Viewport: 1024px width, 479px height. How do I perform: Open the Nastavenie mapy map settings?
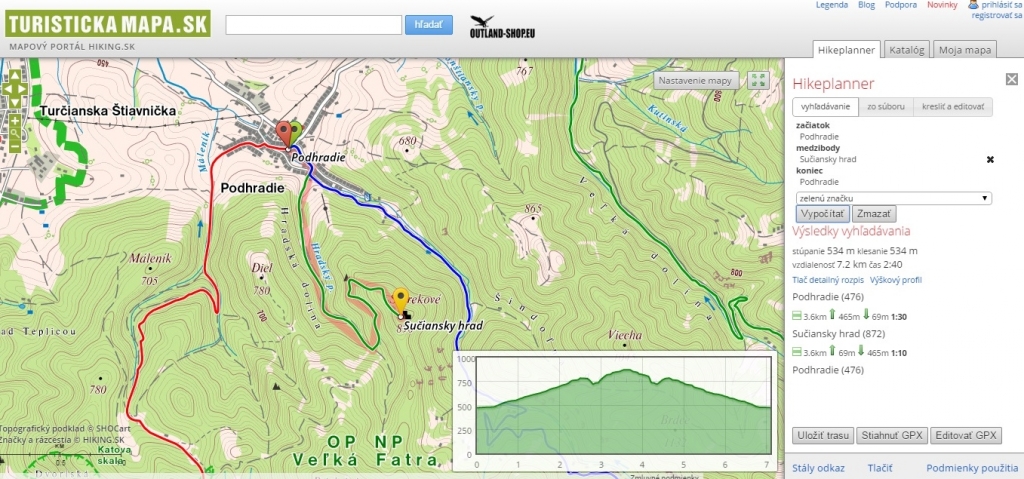(697, 81)
